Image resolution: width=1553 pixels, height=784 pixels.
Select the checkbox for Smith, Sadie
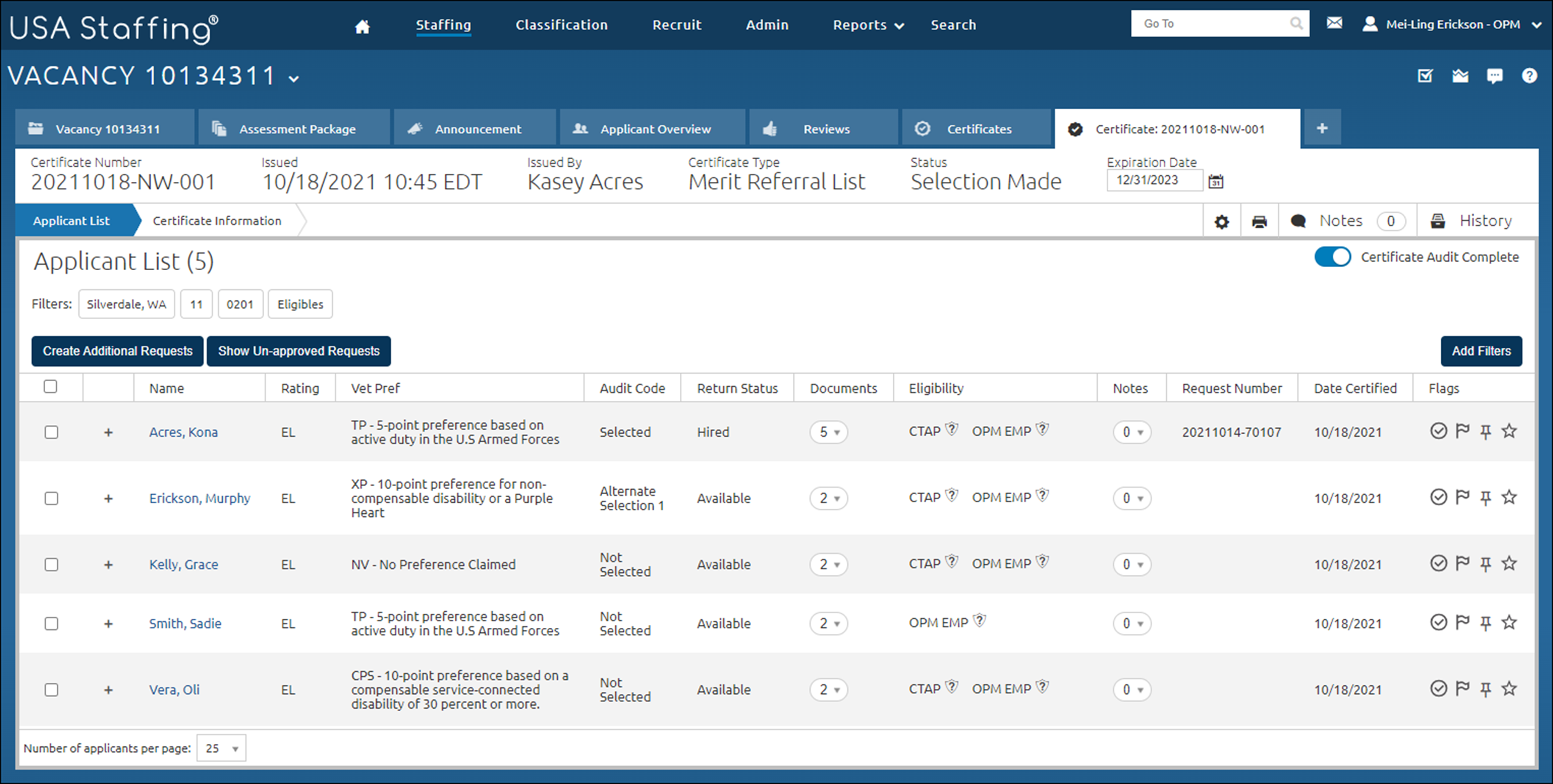coord(51,624)
